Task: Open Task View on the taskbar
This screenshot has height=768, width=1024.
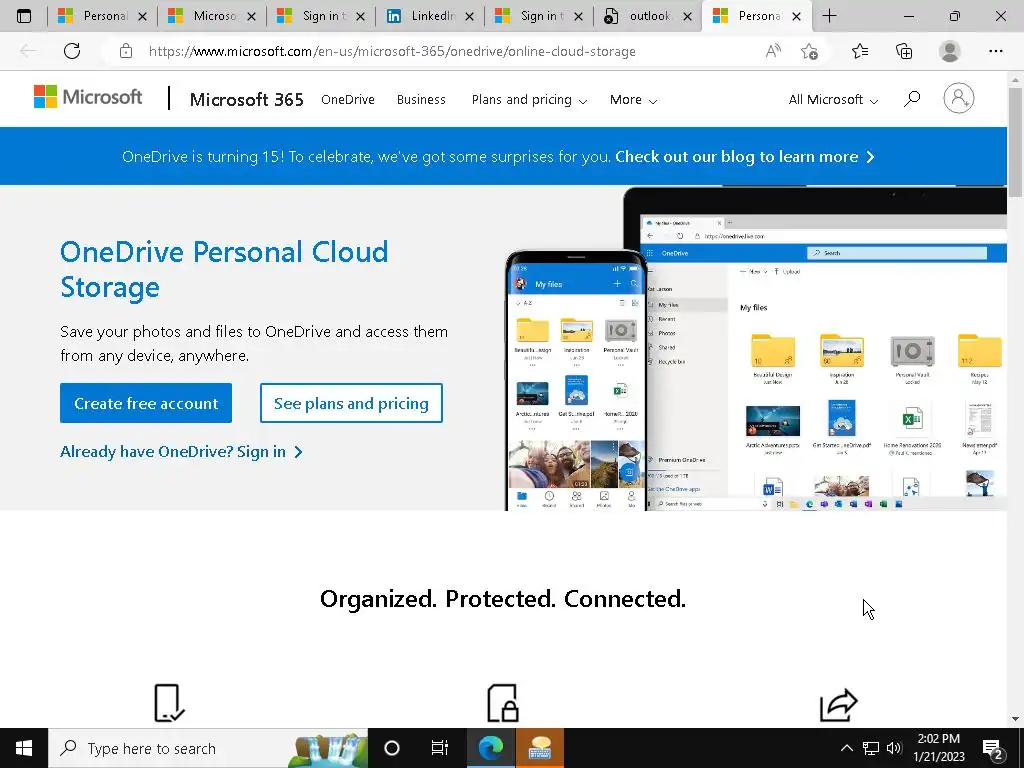Action: [x=440, y=748]
